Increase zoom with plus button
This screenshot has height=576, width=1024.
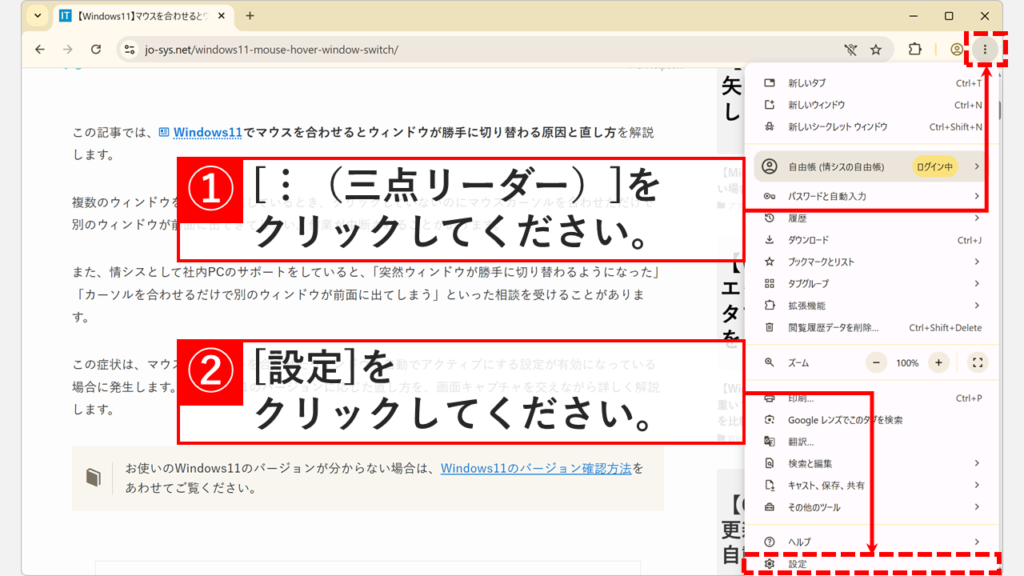coord(938,362)
